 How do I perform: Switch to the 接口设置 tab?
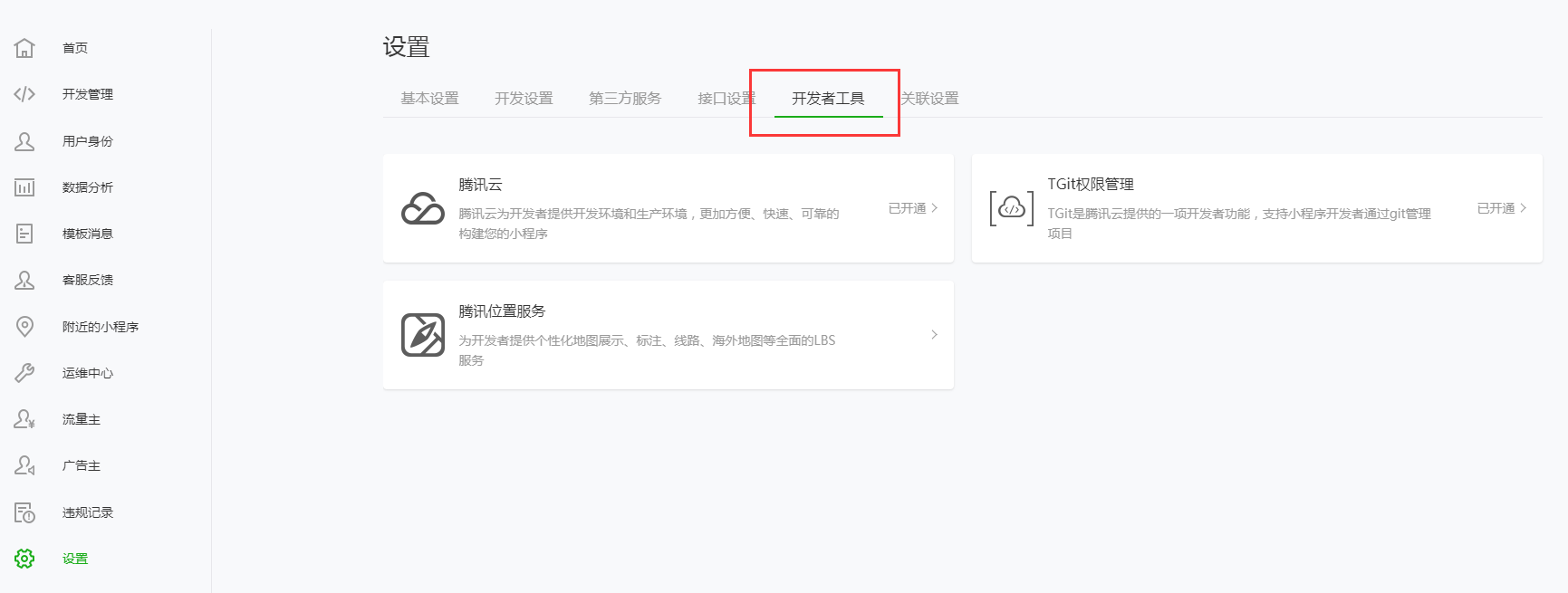[x=726, y=98]
